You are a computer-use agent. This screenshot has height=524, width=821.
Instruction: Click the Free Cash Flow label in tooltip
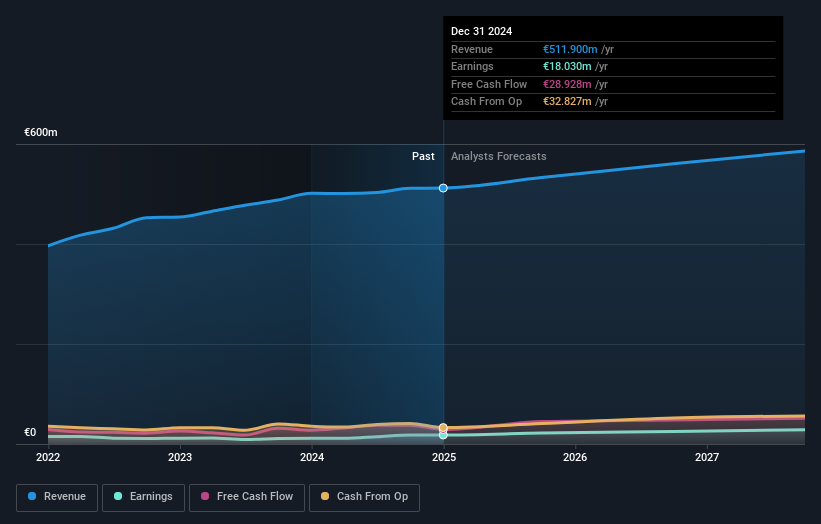coord(489,84)
